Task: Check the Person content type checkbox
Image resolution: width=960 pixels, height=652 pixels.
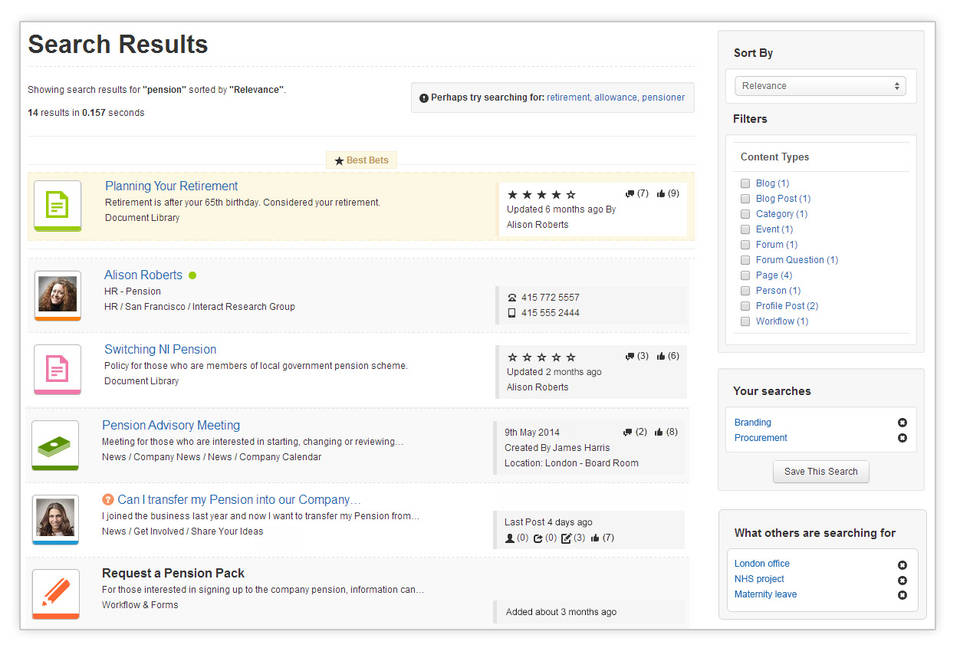Action: pyautogui.click(x=744, y=290)
